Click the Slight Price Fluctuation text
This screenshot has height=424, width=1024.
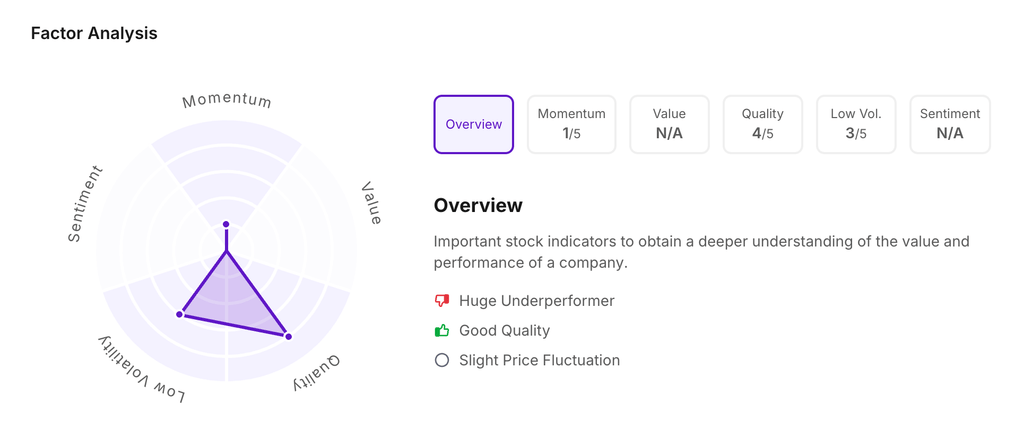(x=539, y=360)
